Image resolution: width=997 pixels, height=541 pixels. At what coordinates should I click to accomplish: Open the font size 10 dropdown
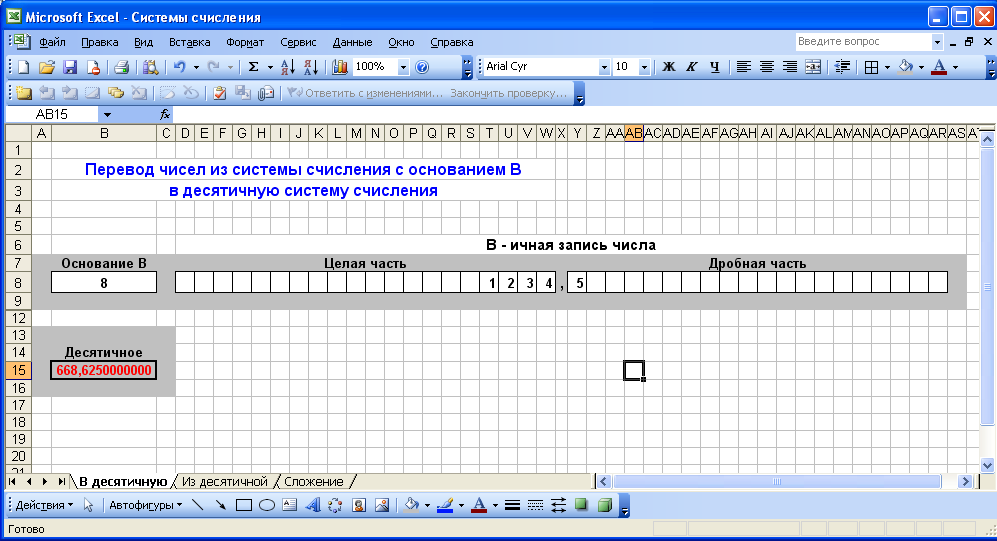[x=644, y=67]
